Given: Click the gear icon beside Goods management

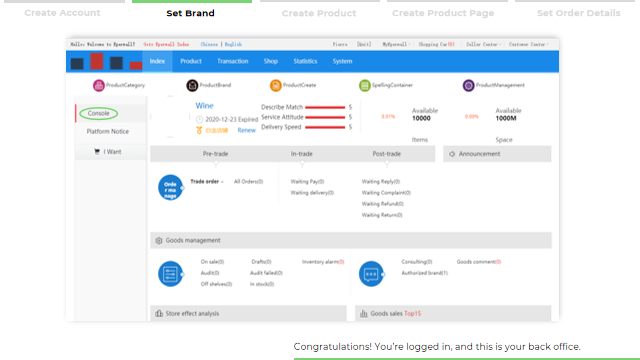Looking at the screenshot, I should click(159, 240).
